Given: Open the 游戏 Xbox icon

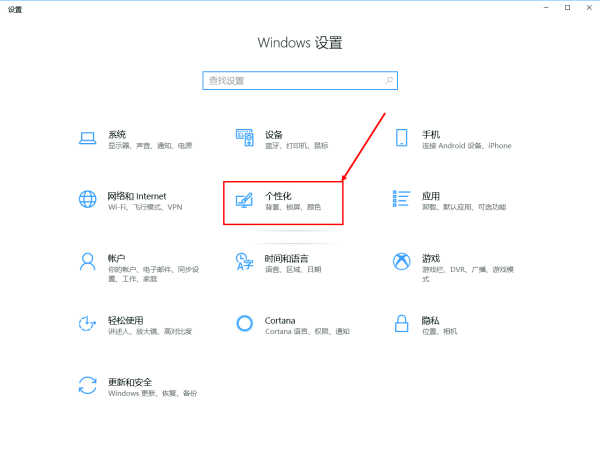Looking at the screenshot, I should pyautogui.click(x=401, y=262).
